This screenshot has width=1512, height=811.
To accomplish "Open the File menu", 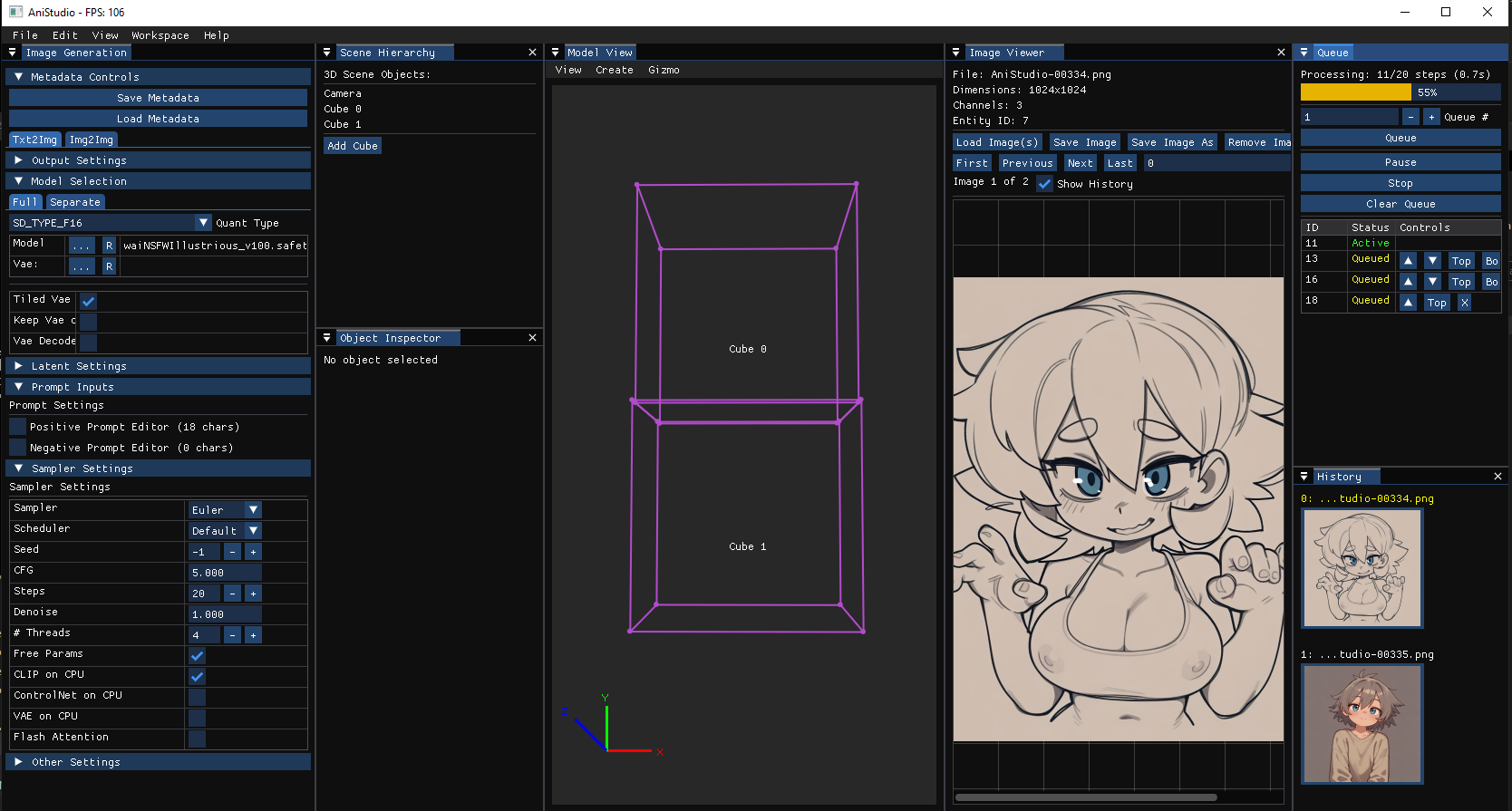I will point(25,35).
